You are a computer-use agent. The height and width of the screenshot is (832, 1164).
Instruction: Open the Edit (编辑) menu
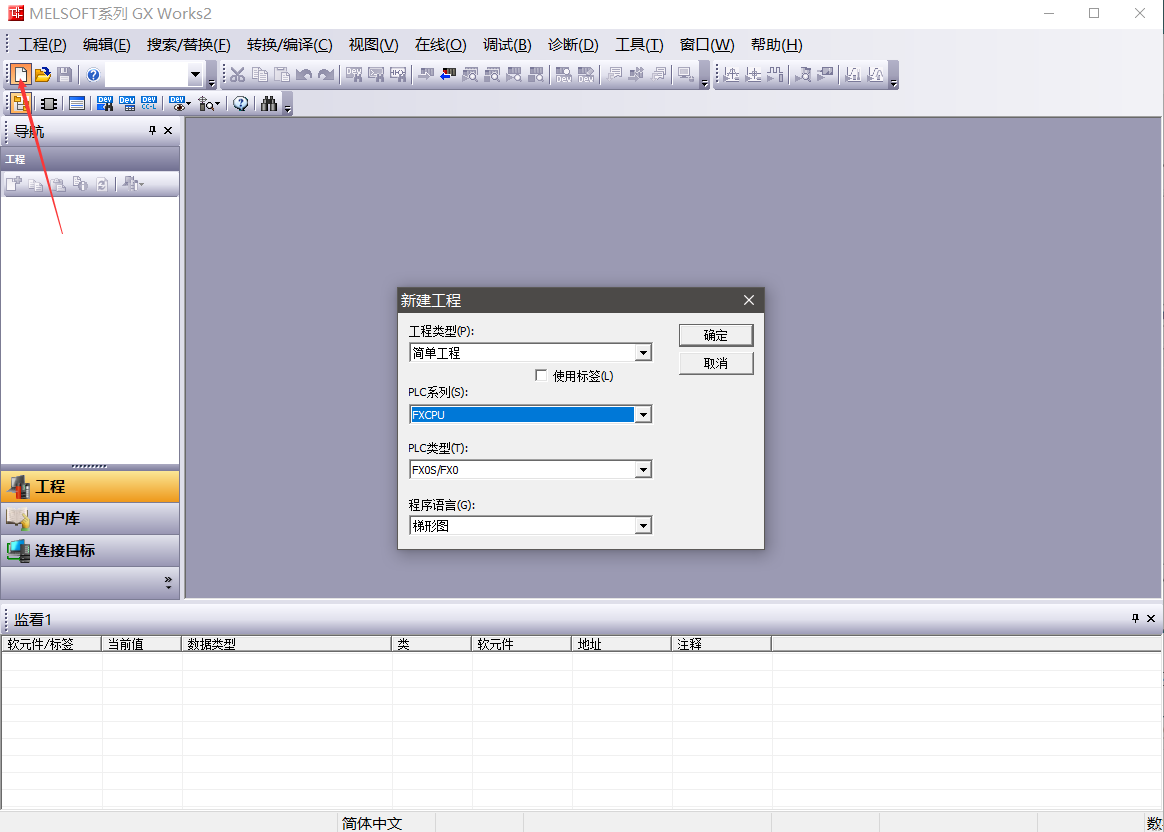coord(107,45)
